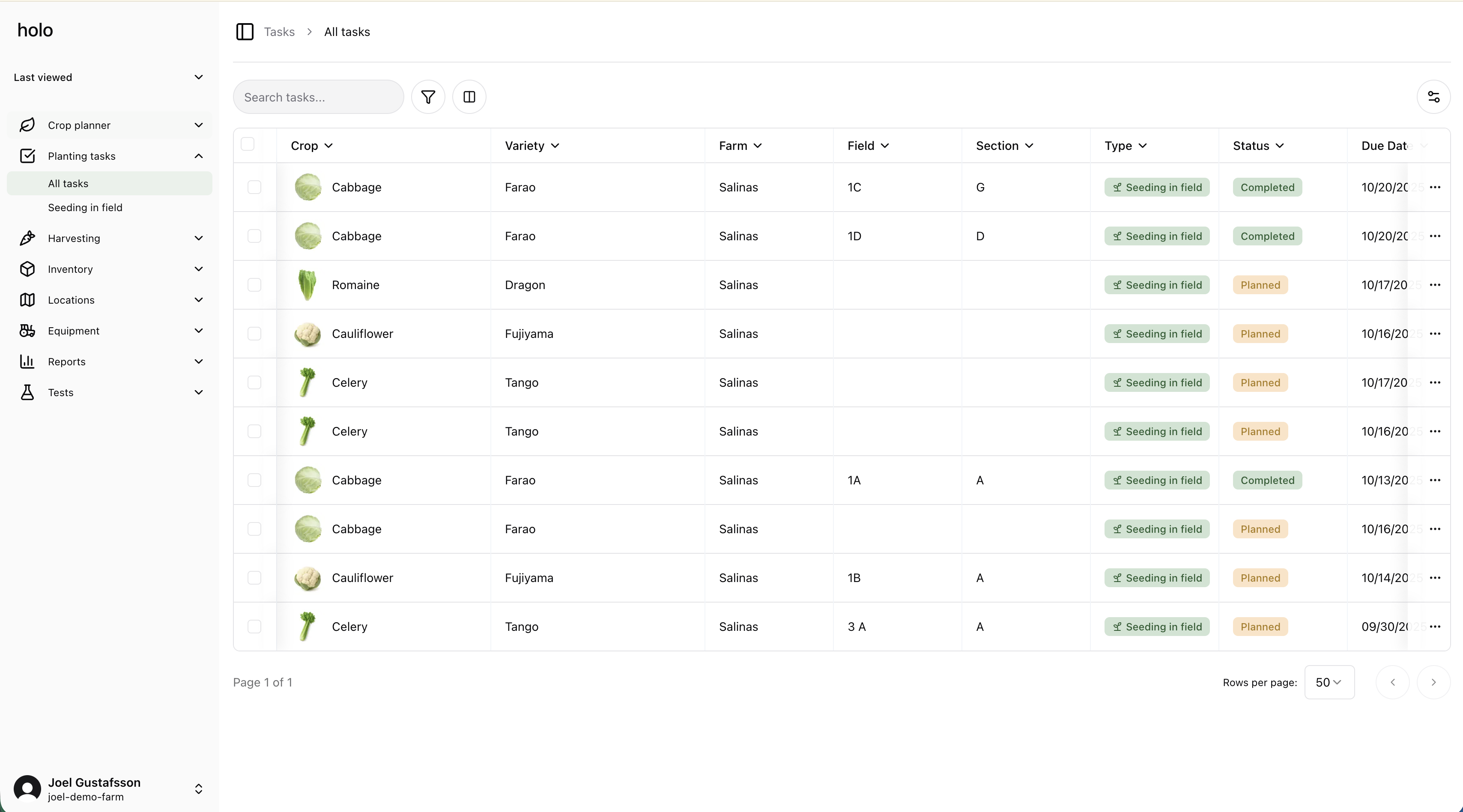Viewport: 1463px width, 812px height.
Task: Open view settings sliders icon
Action: pyautogui.click(x=1433, y=97)
